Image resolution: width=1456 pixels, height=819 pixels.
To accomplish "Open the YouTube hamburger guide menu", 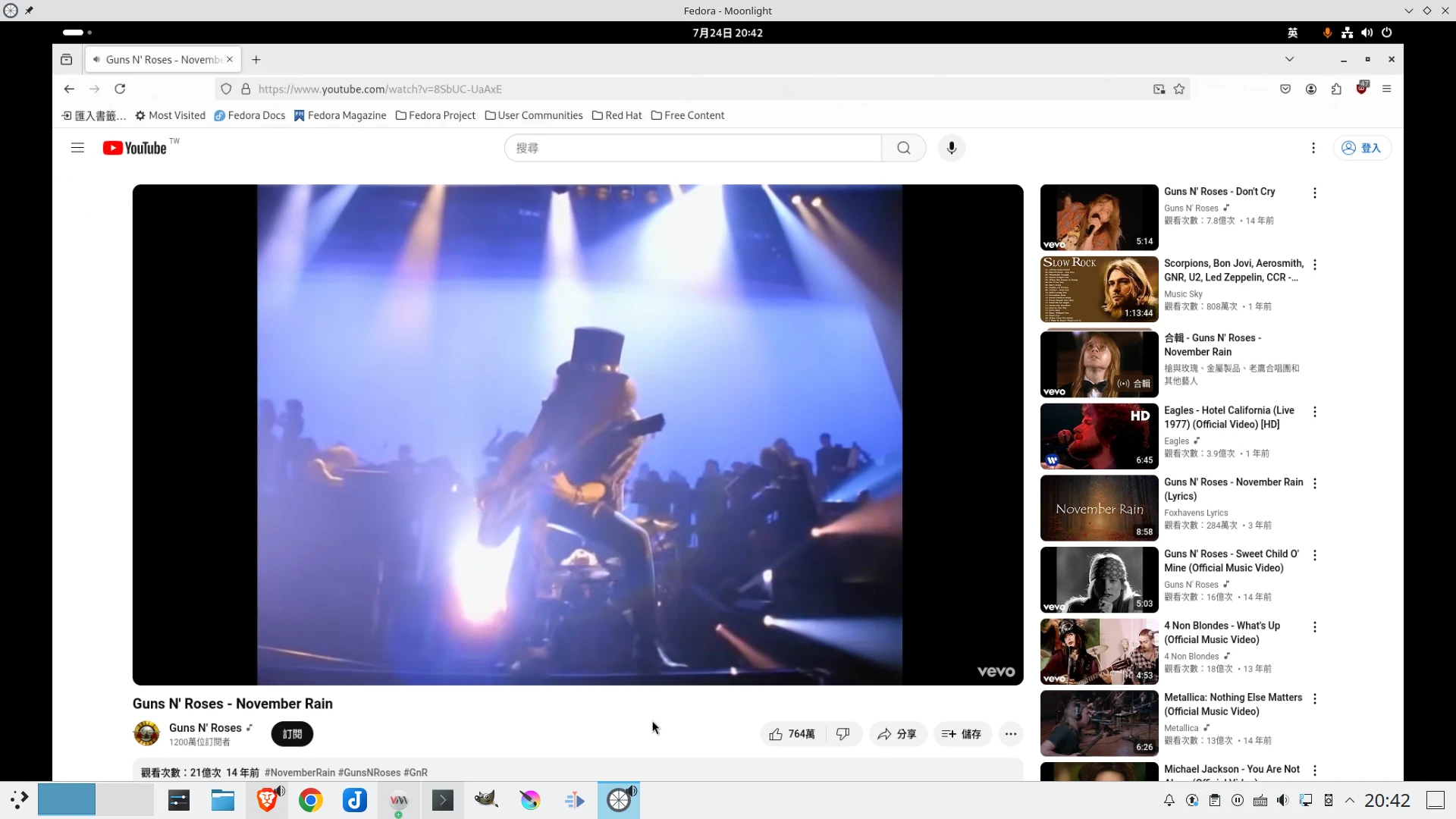I will tap(77, 148).
